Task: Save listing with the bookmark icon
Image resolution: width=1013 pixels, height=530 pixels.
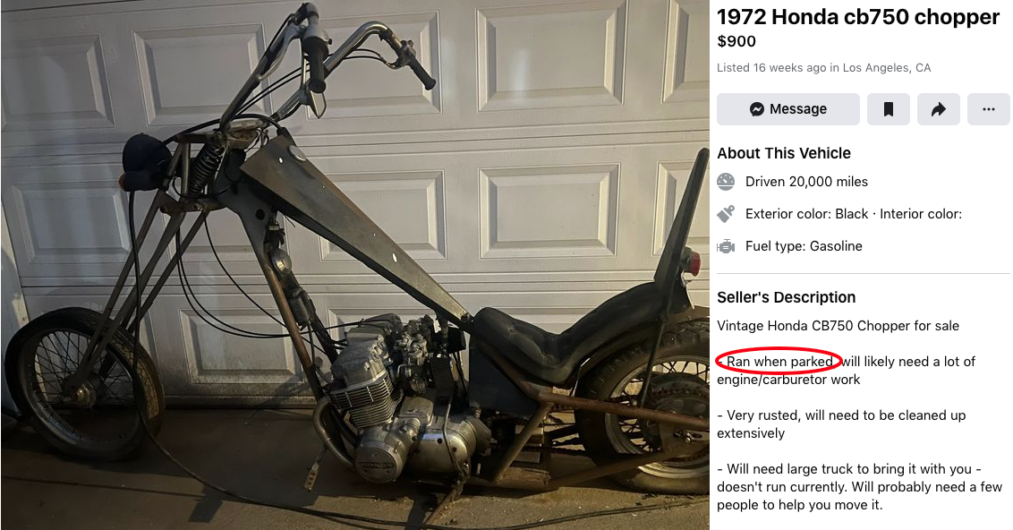Action: [888, 109]
